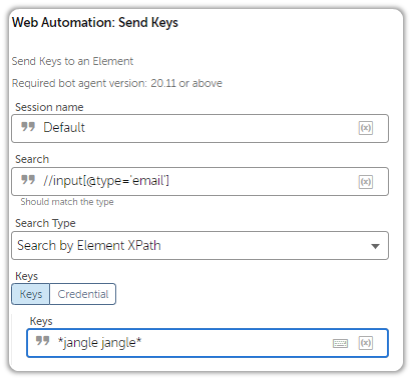Click into the Default session name field
The image size is (412, 380).
200,128
